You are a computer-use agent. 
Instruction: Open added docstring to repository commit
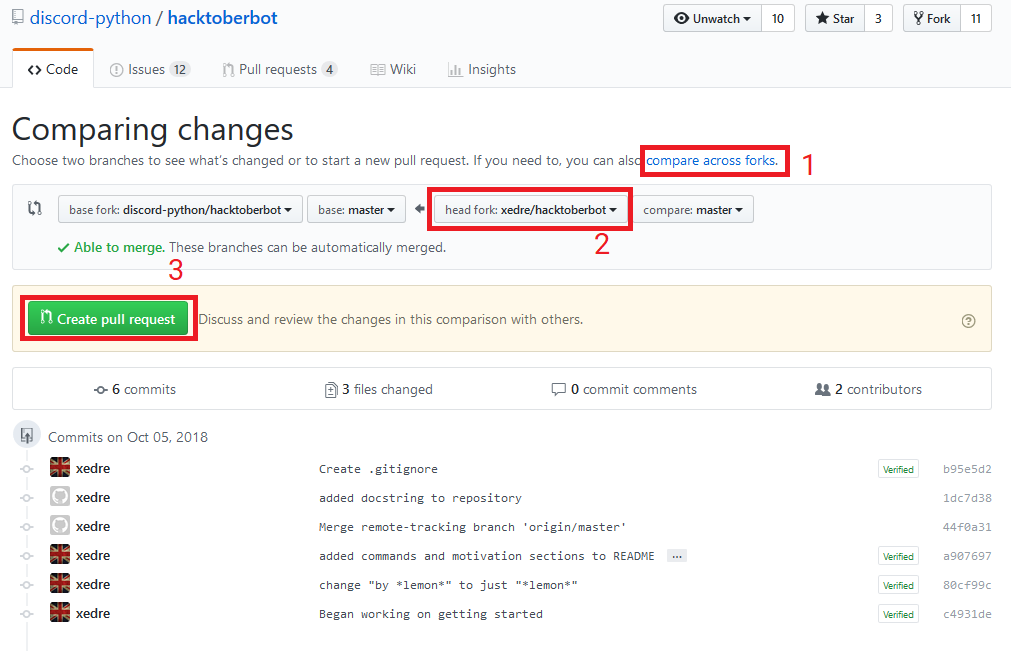420,498
